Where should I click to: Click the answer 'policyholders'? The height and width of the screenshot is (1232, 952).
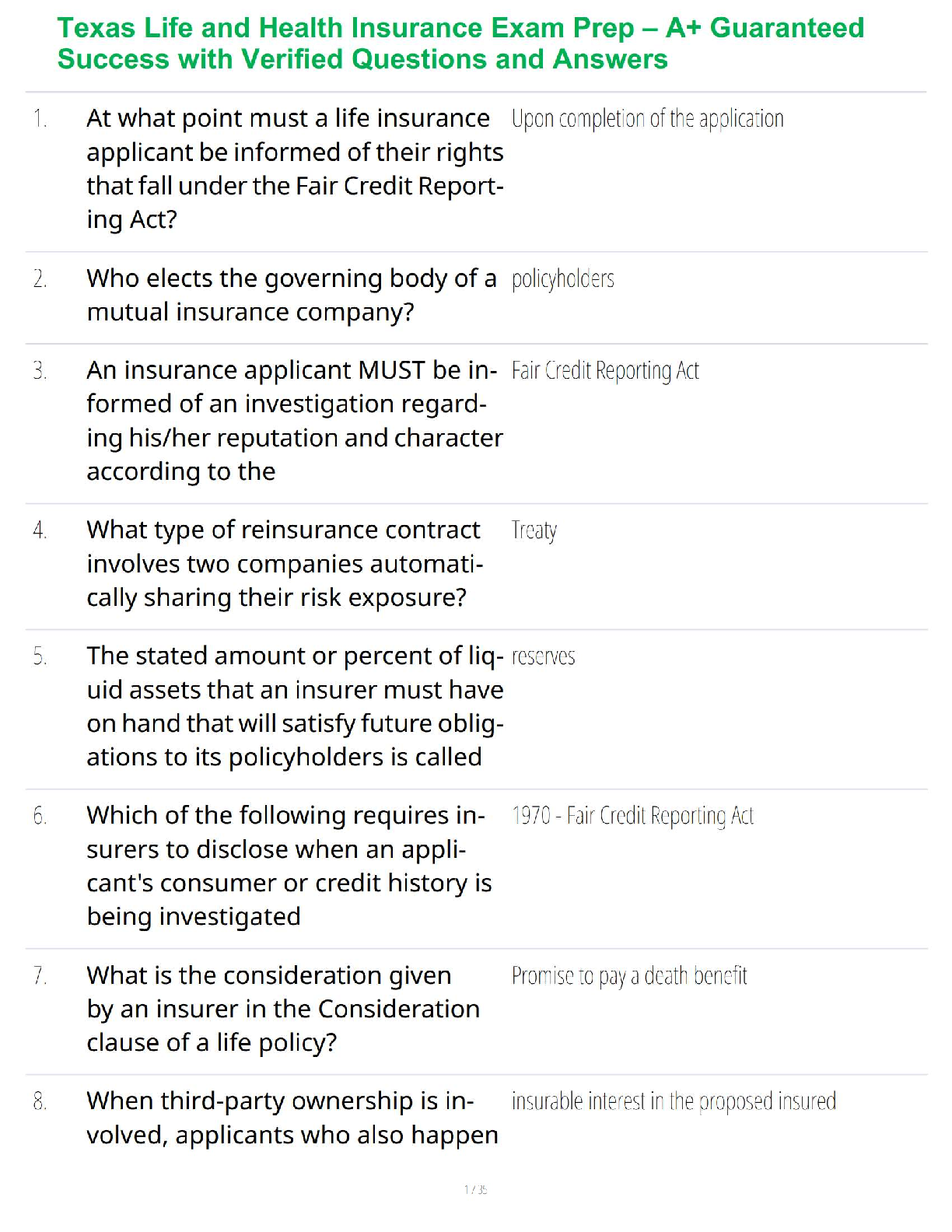(x=562, y=279)
